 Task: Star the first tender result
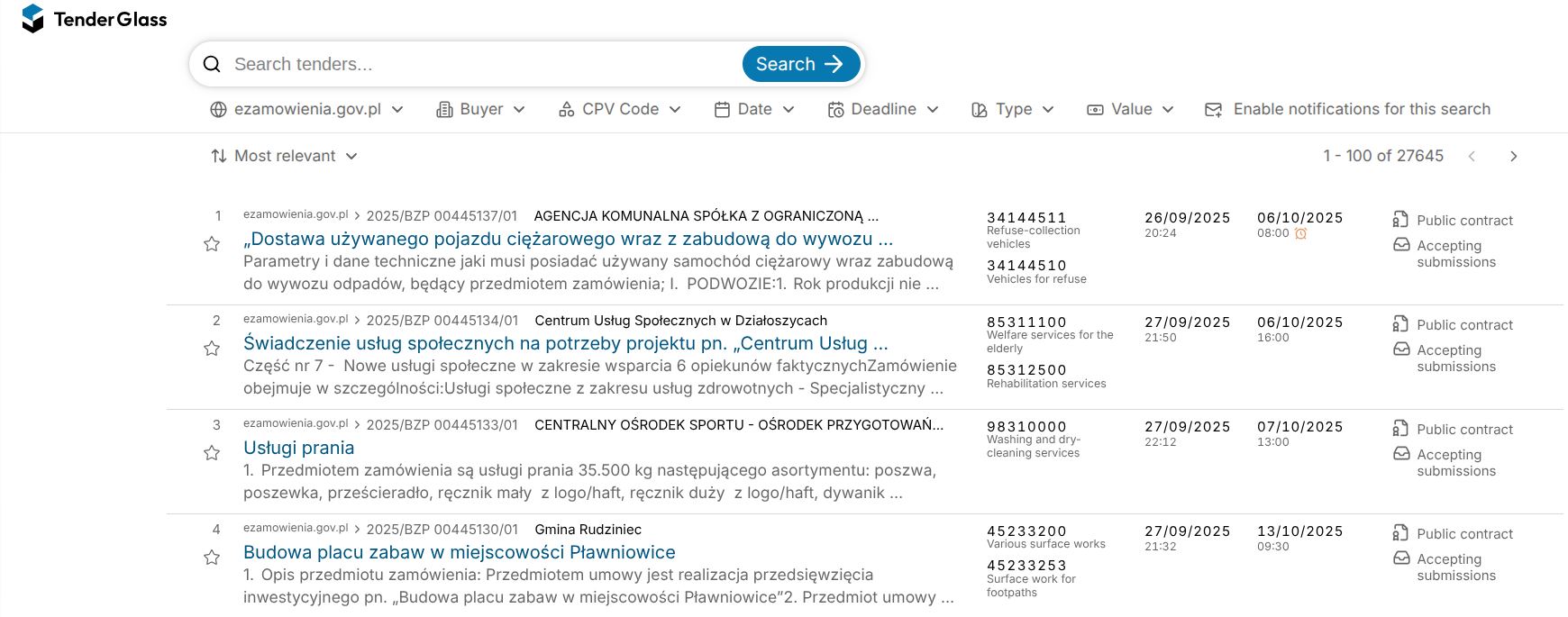(x=212, y=244)
